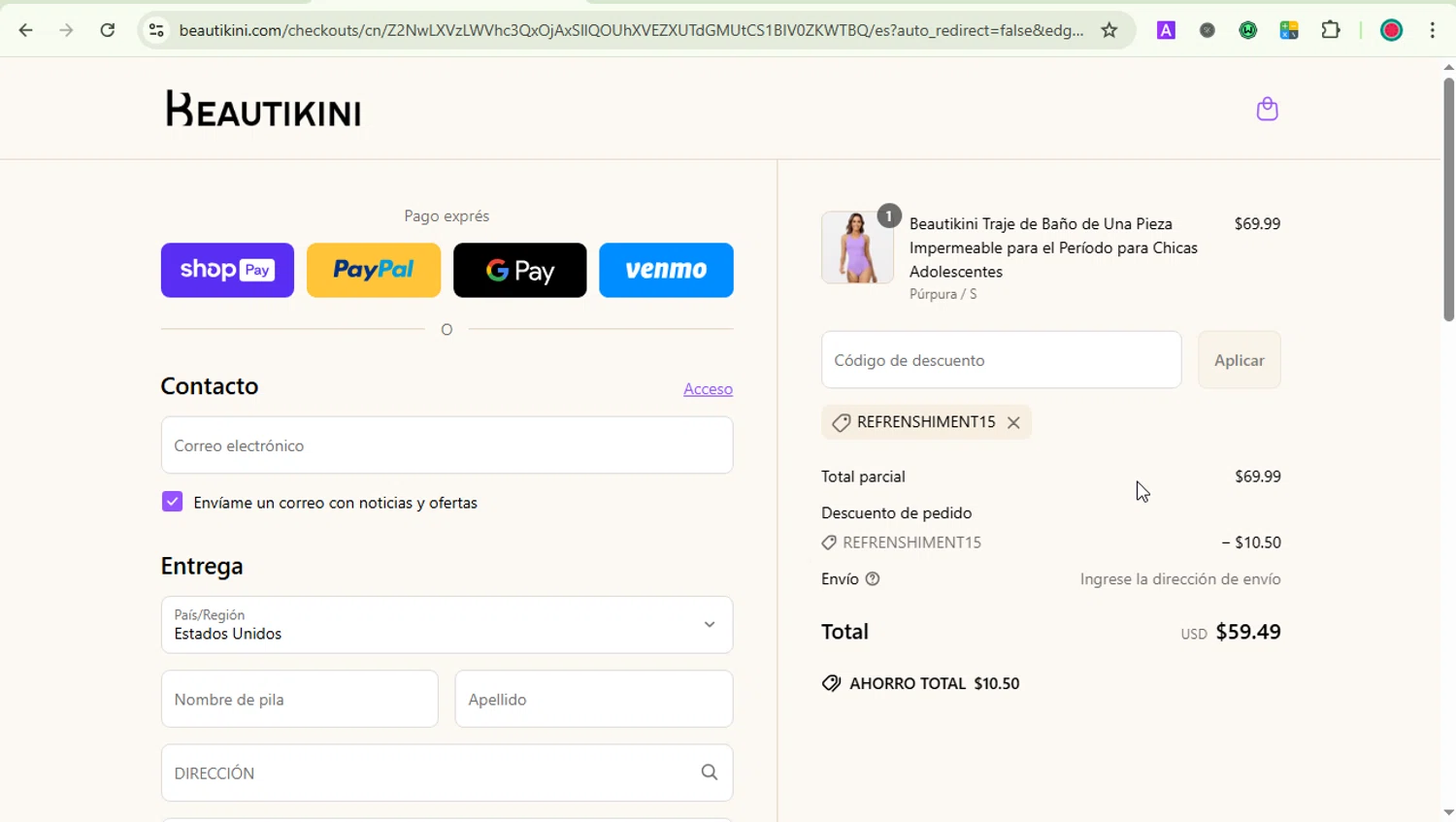Click the product title text

pos(1053,247)
